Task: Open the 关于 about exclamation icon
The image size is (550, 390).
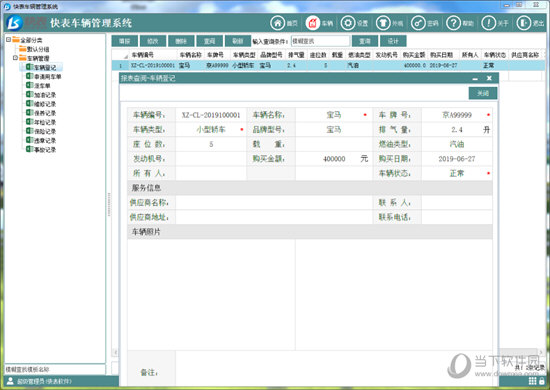Action: click(x=489, y=23)
